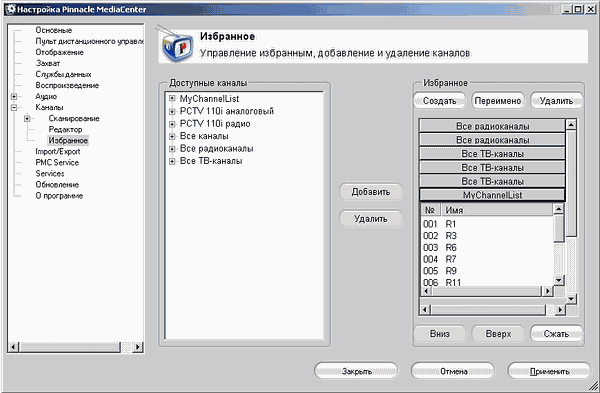Click the Отмена button
The image size is (600, 393).
click(453, 371)
